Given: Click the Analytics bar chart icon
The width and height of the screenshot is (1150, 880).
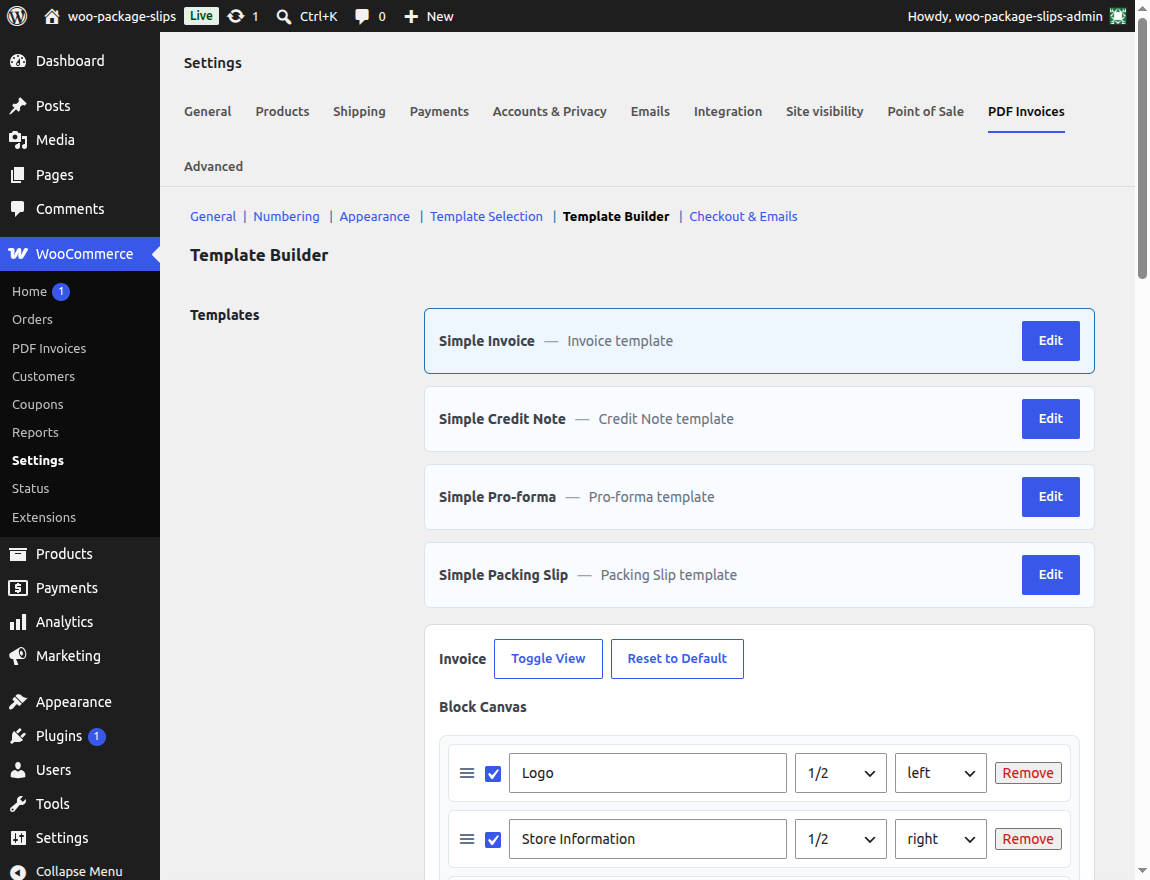Looking at the screenshot, I should point(18,622).
